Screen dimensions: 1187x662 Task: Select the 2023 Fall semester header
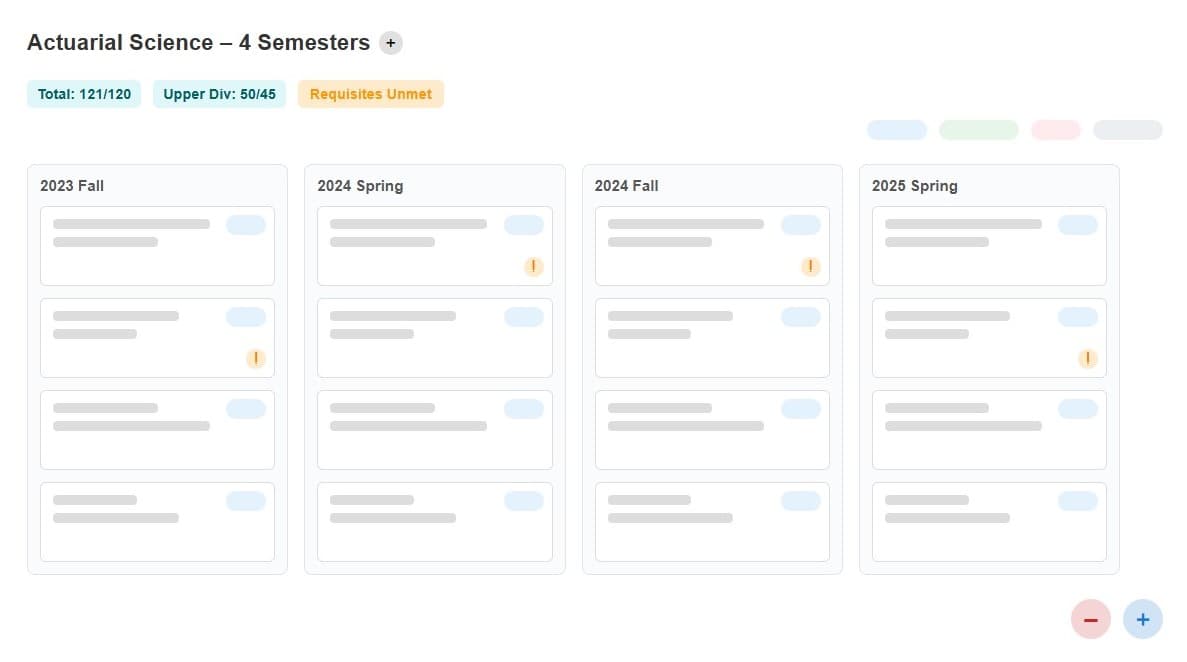pyautogui.click(x=71, y=186)
